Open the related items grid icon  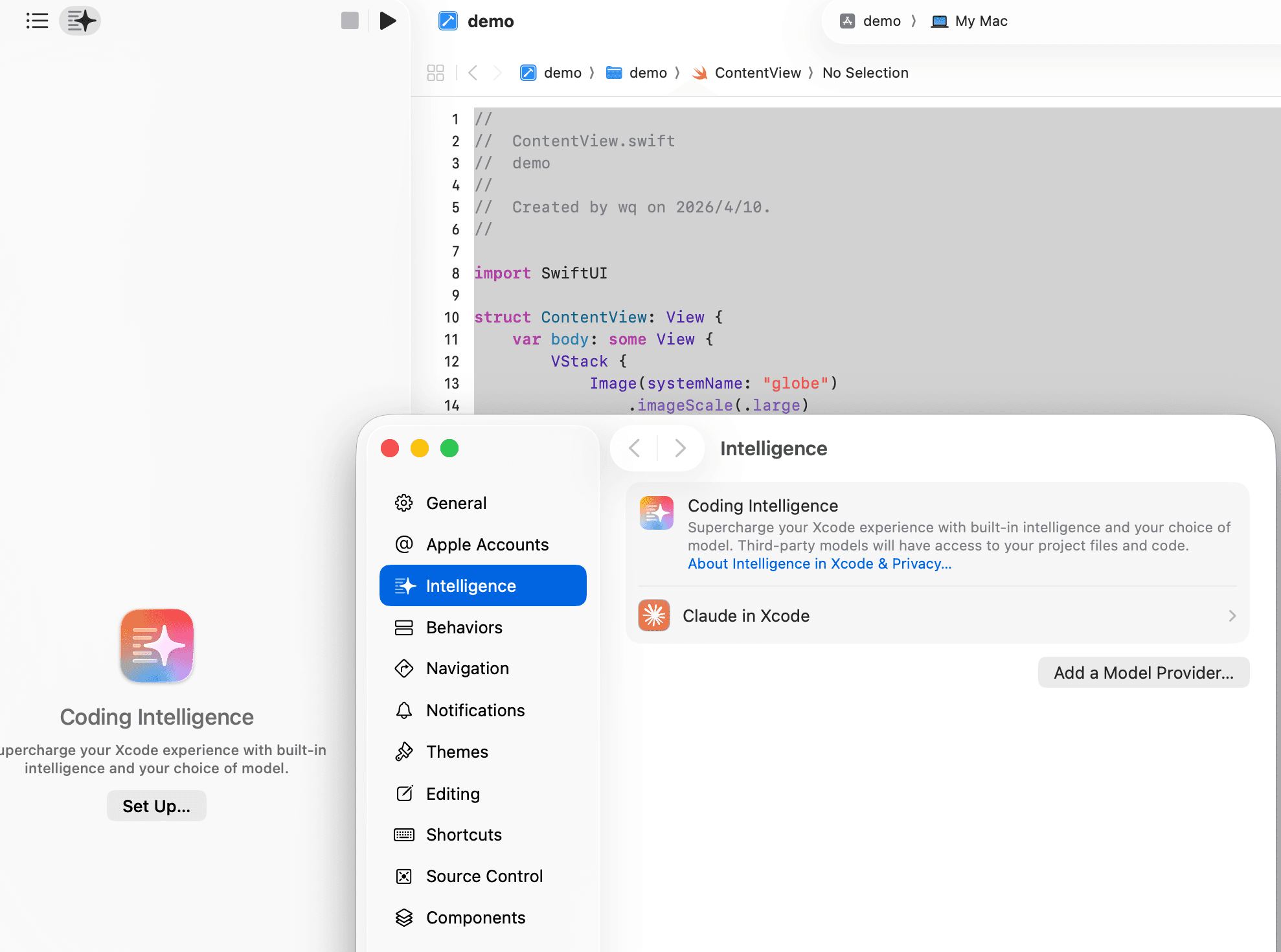(435, 73)
